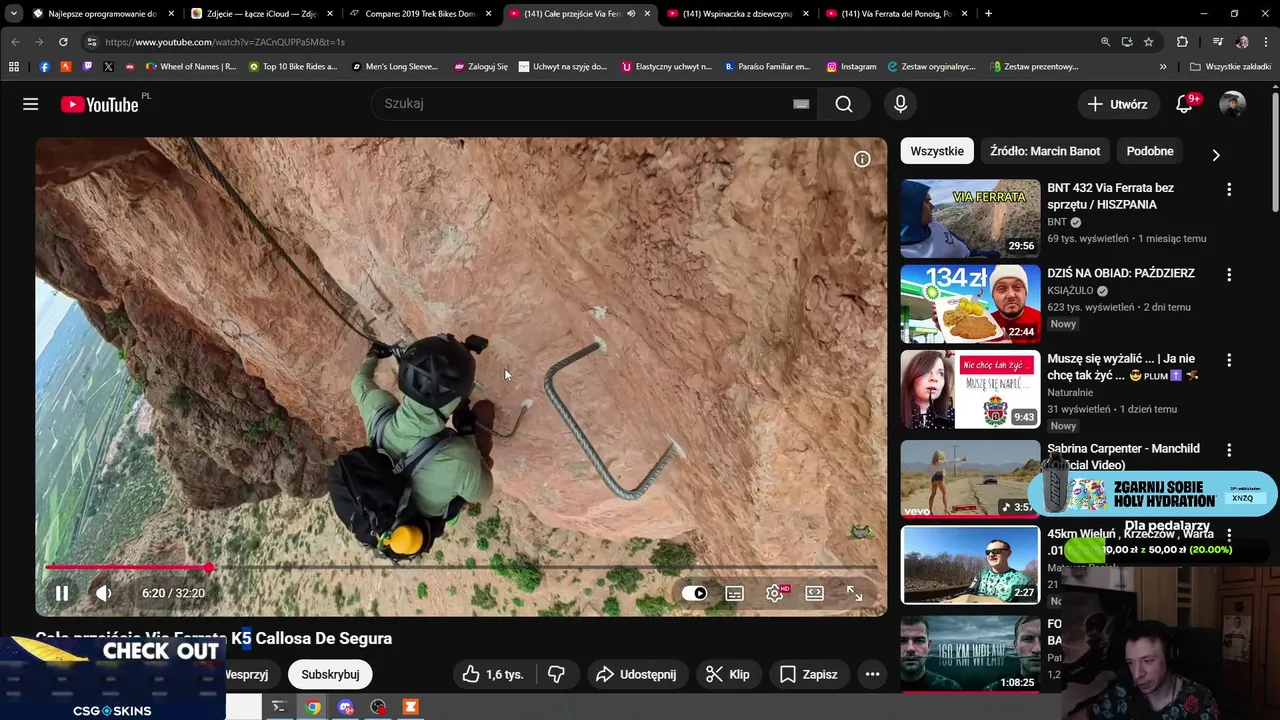Open DZIŚ NA OBIAD: PAŹDZIERZ thumbnail
The height and width of the screenshot is (720, 1280).
click(x=970, y=304)
